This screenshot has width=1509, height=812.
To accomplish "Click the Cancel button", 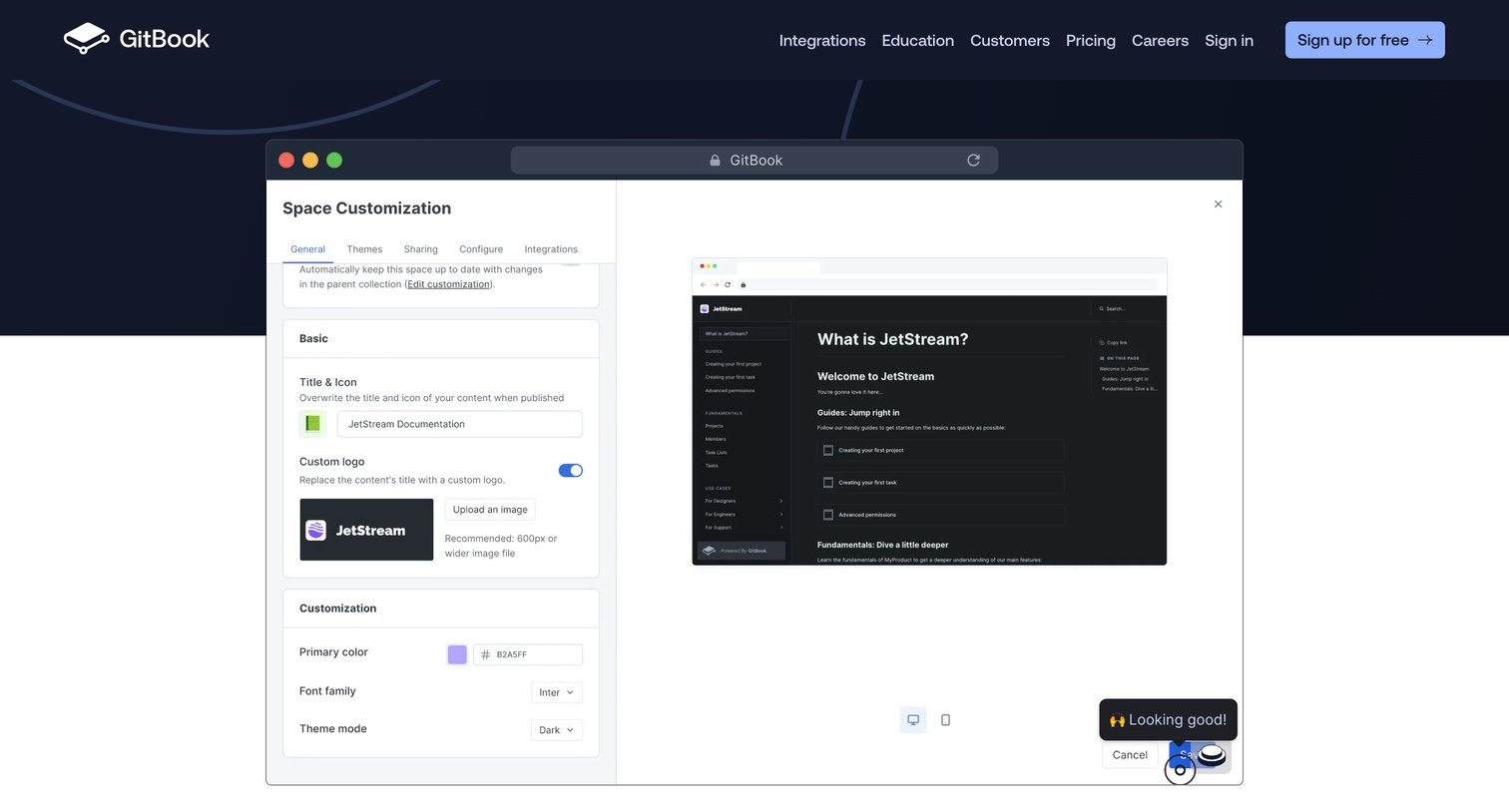I will click(x=1130, y=755).
